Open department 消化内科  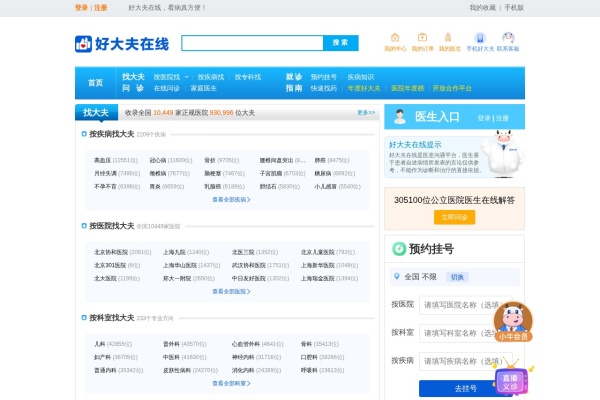tap(243, 370)
